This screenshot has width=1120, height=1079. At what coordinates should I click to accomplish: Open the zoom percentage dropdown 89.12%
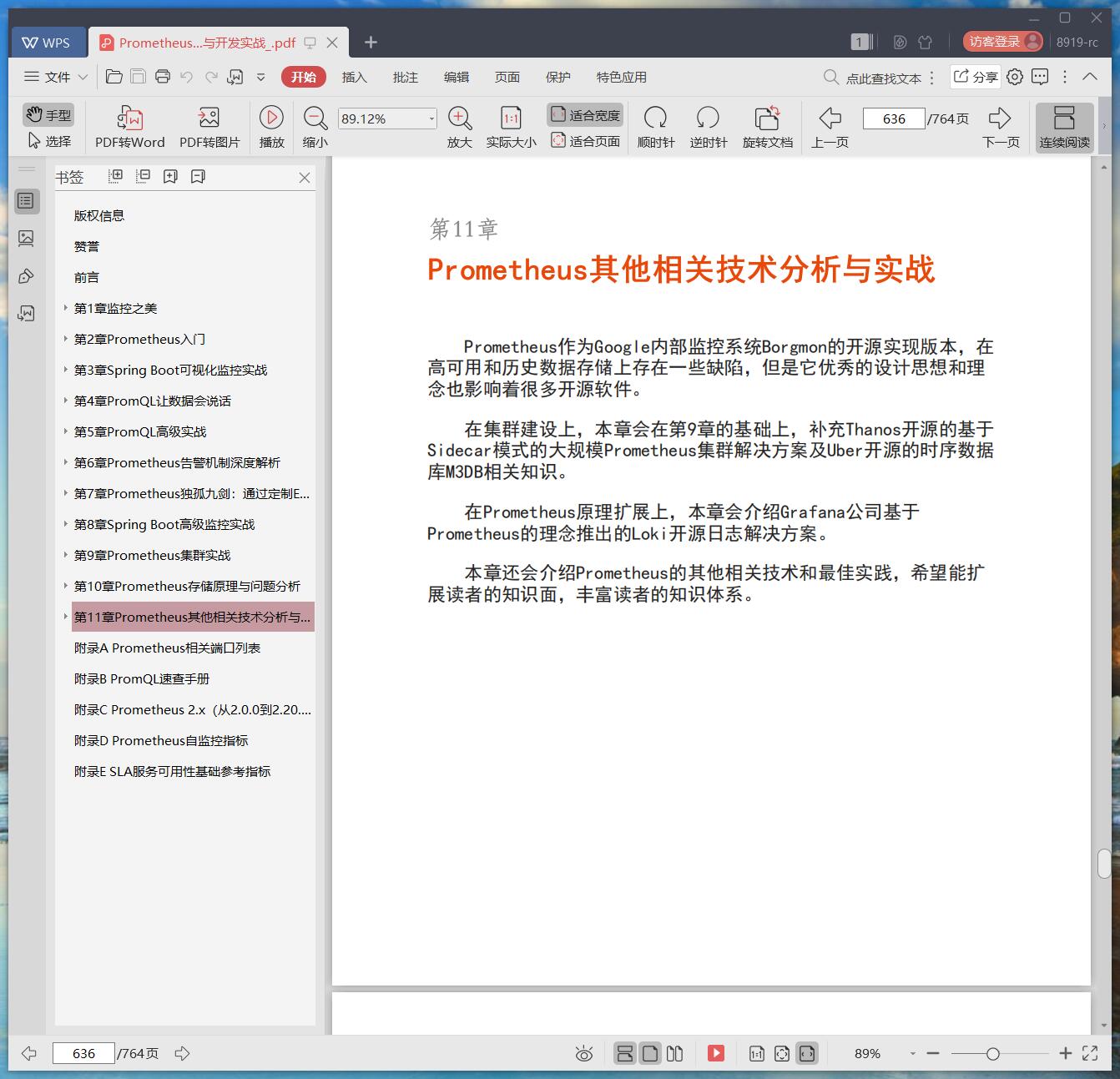click(x=431, y=118)
